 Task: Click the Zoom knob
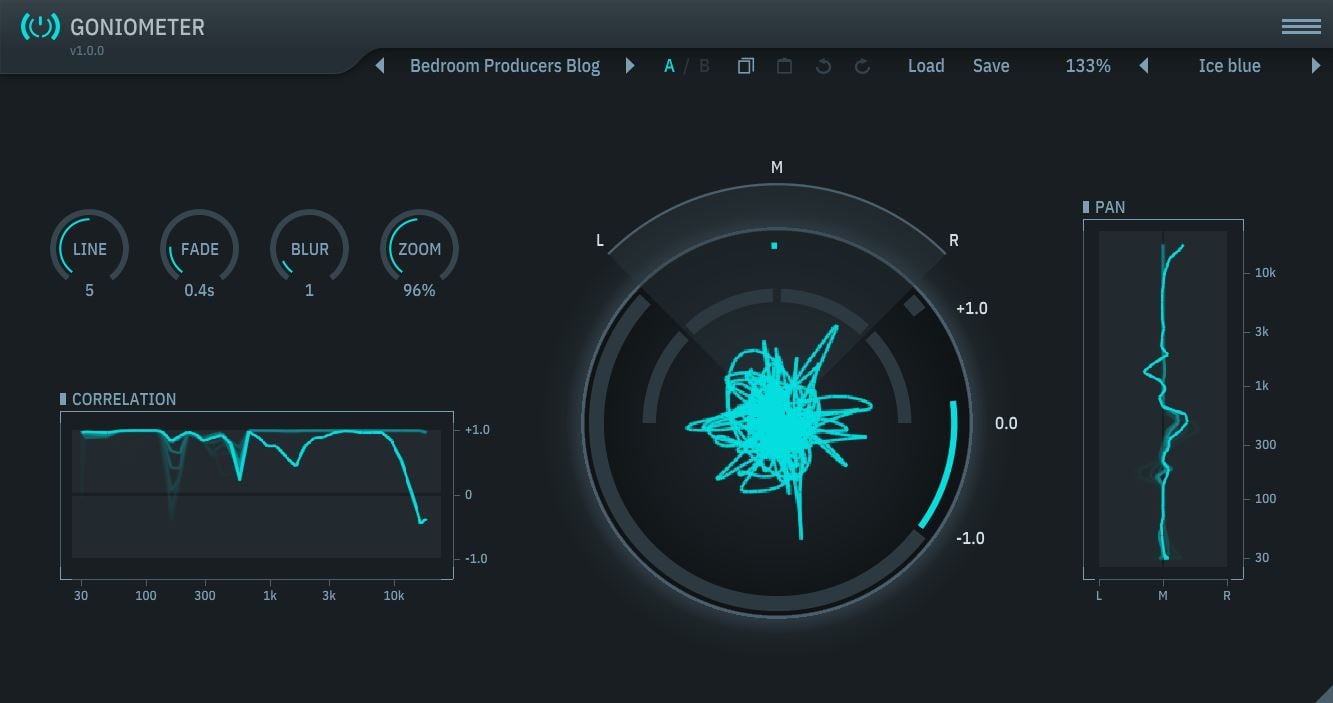[x=419, y=249]
